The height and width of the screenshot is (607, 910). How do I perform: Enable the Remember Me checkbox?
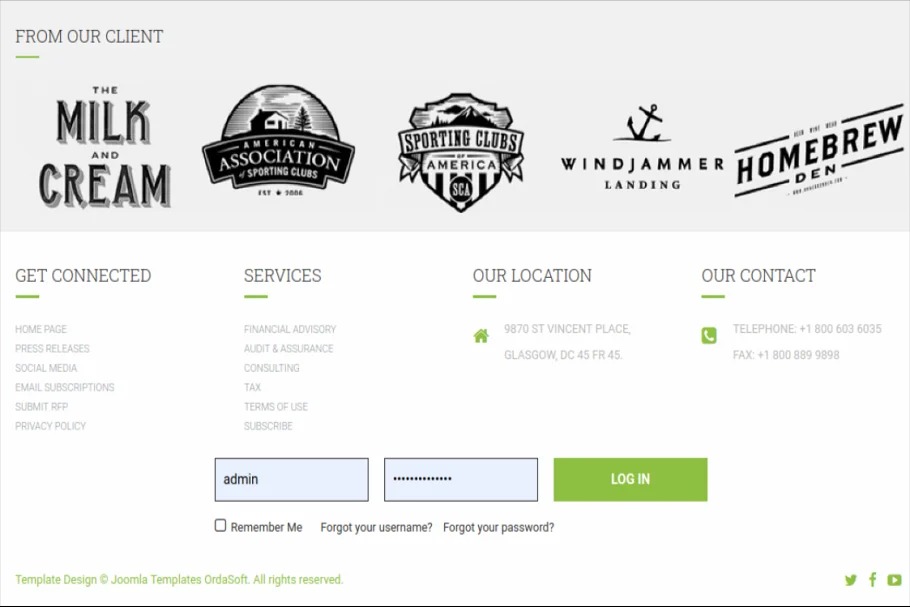pyautogui.click(x=221, y=525)
